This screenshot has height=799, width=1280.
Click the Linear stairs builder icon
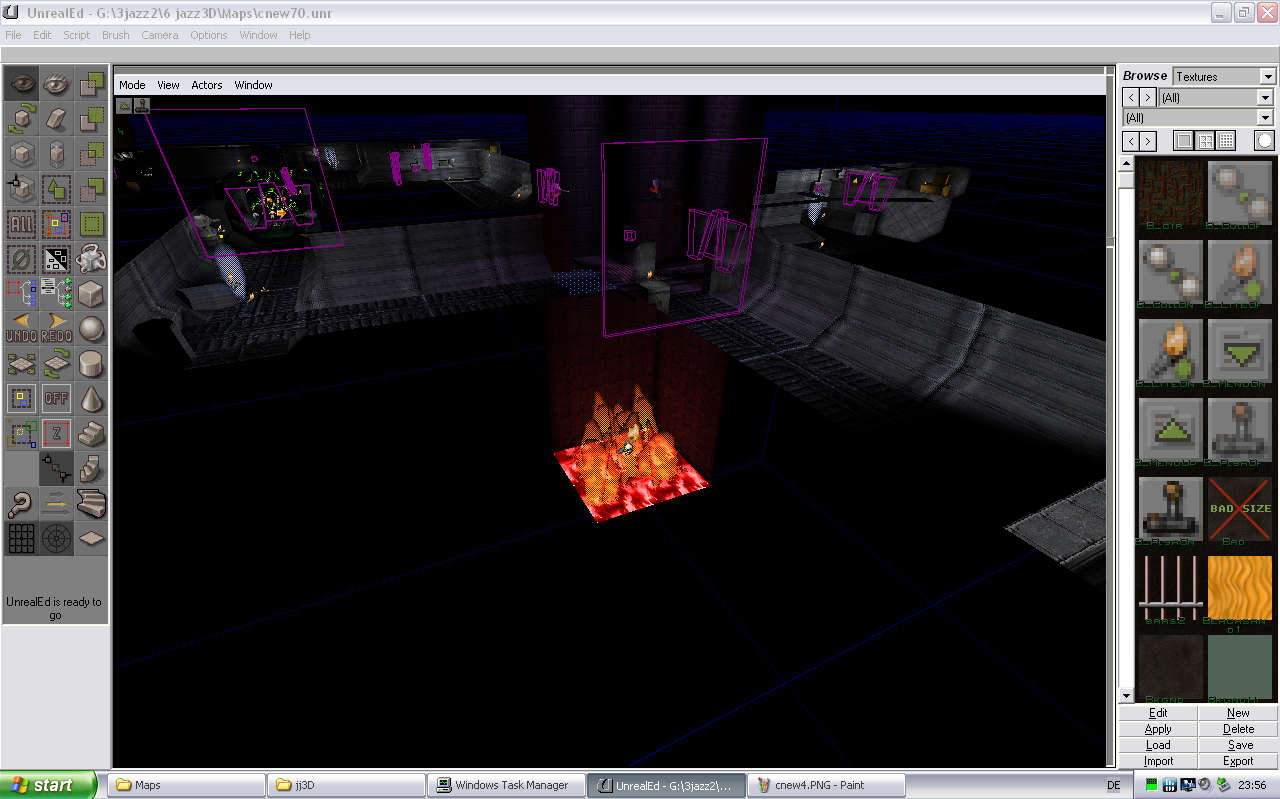coord(92,434)
